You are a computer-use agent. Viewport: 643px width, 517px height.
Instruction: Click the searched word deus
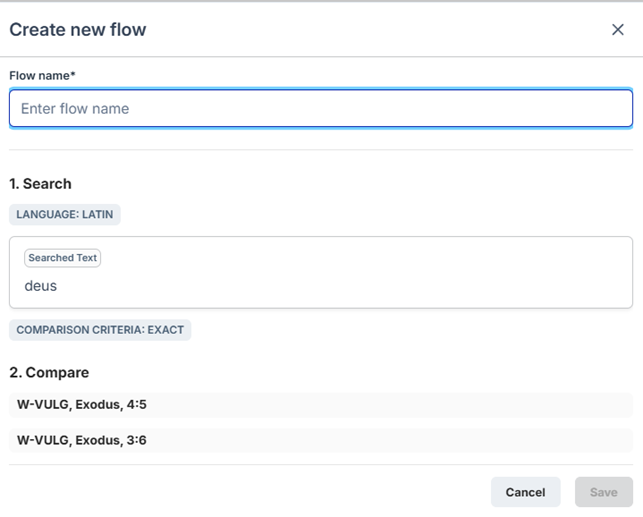coord(41,286)
